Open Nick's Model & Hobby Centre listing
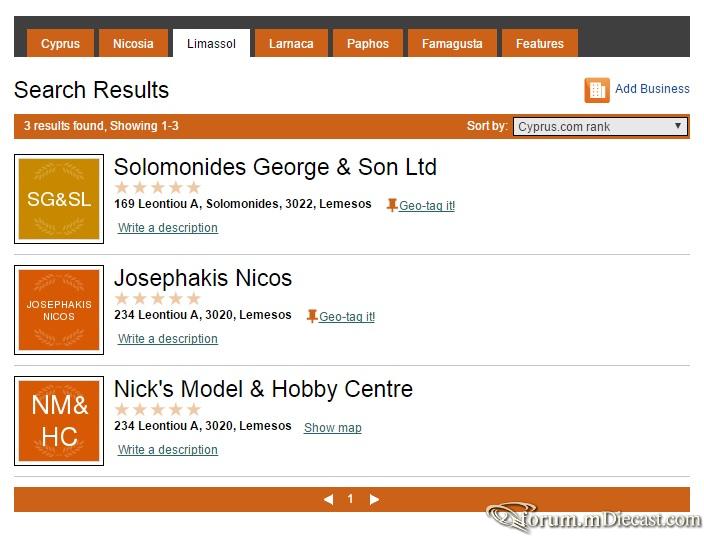This screenshot has width=704, height=536. tap(264, 389)
